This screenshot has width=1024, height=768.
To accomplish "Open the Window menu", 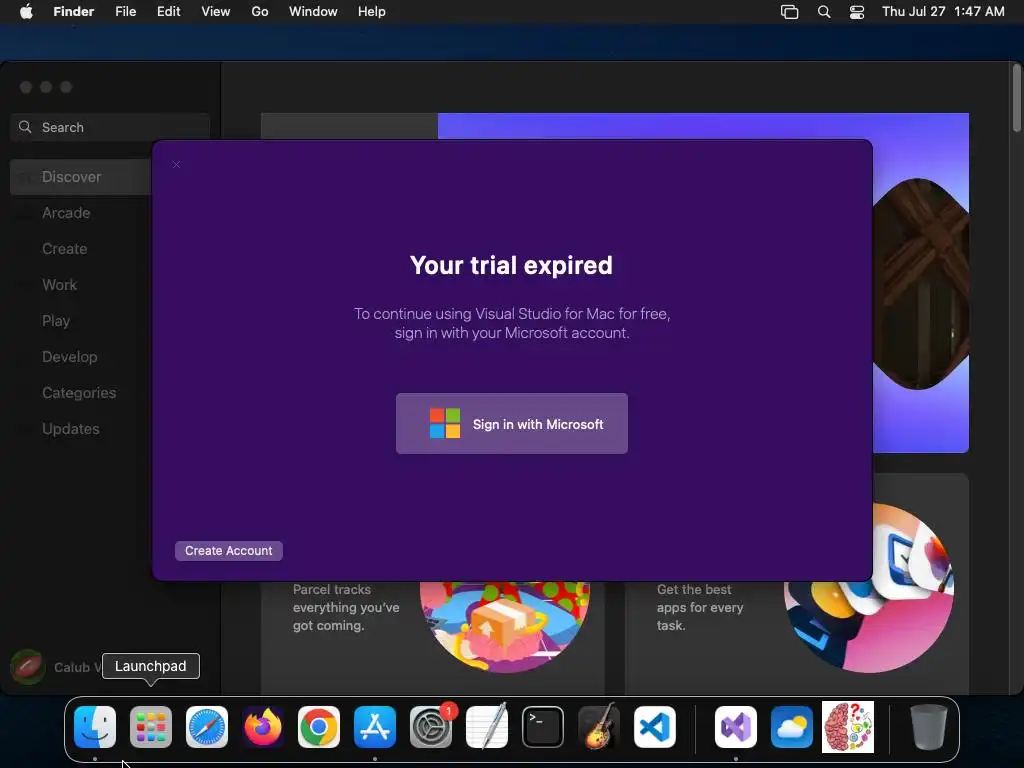I will tap(313, 12).
